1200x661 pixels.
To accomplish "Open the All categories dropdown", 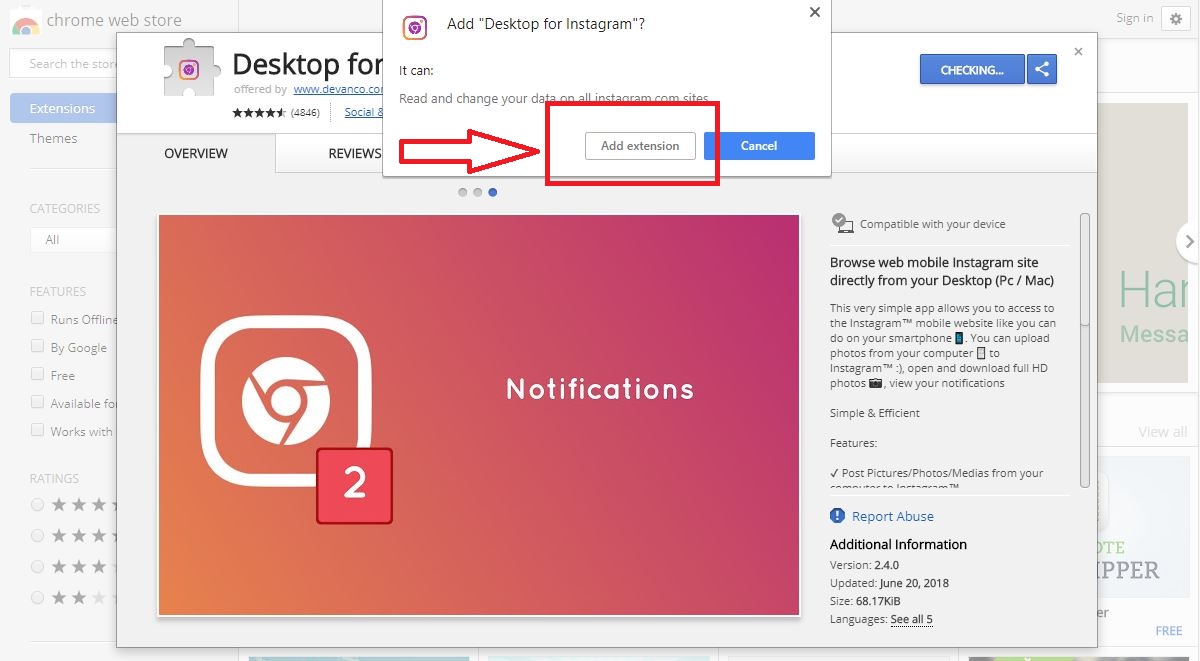I will tap(72, 239).
